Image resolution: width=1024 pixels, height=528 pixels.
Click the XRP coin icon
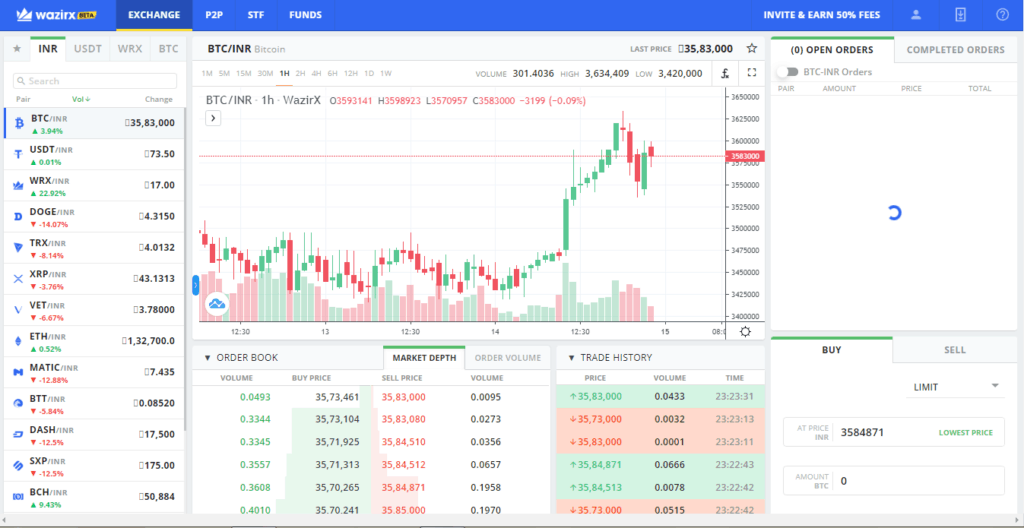(x=18, y=279)
